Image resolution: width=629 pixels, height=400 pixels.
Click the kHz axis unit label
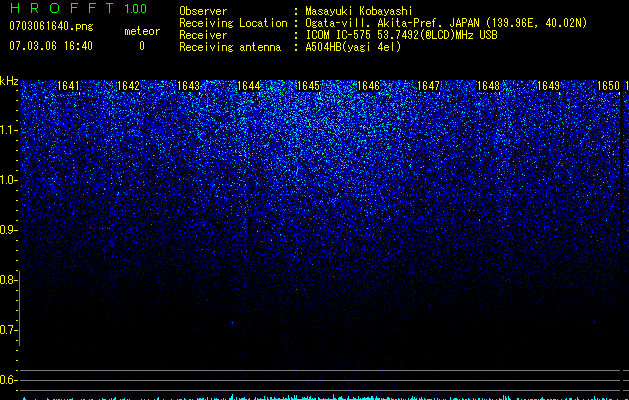9,81
